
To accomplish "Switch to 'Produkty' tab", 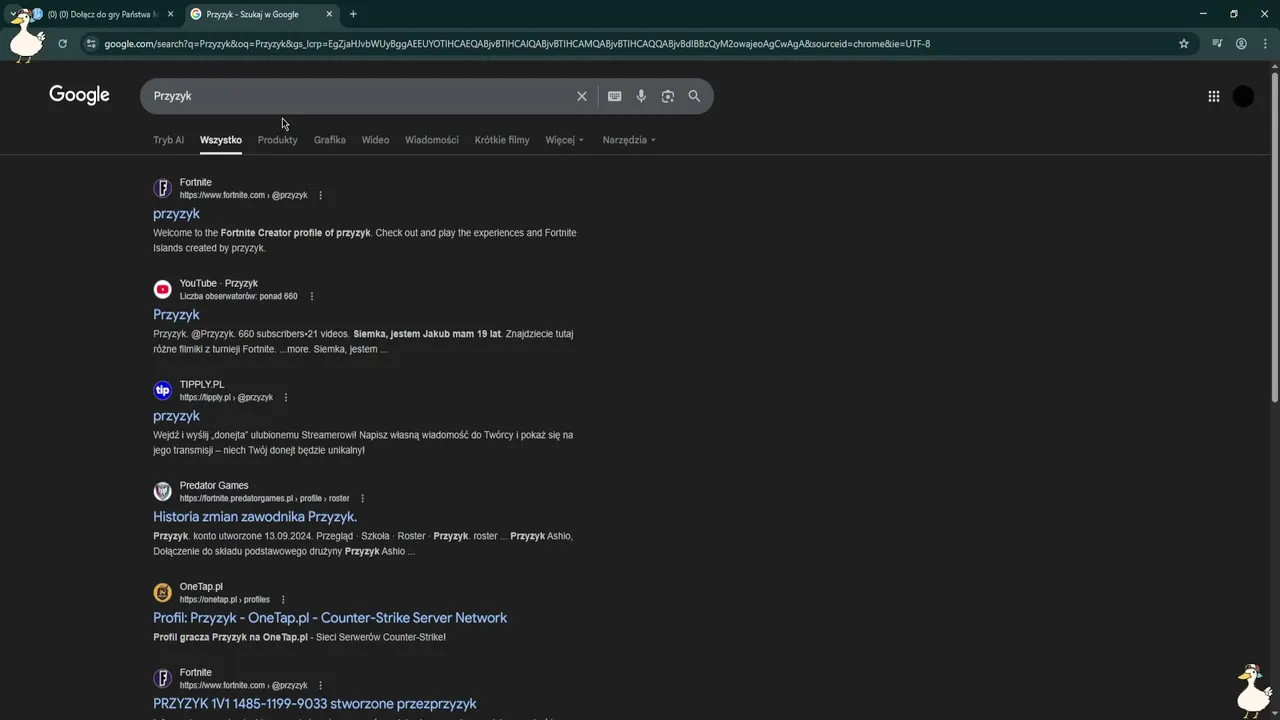I will (277, 140).
